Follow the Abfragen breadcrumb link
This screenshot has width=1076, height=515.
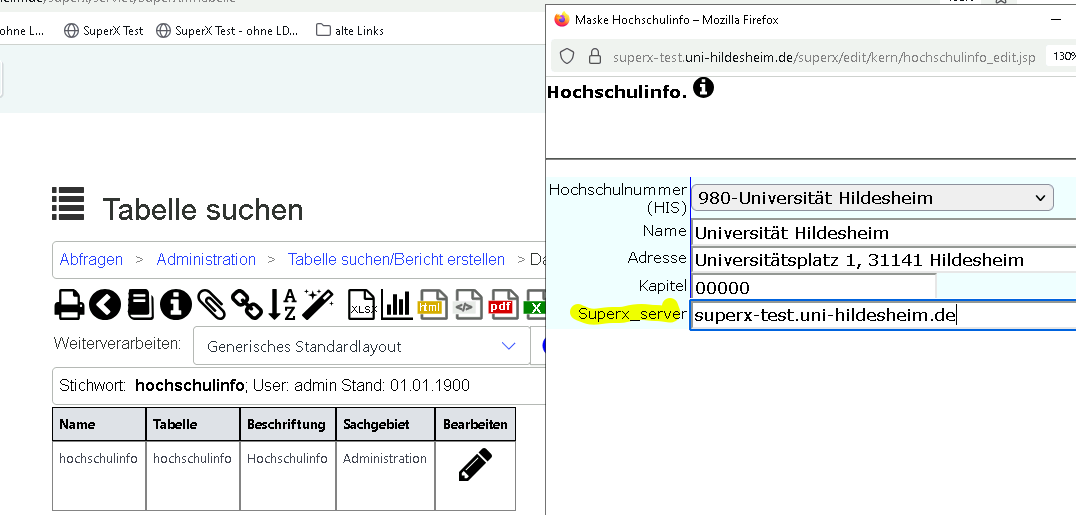91,260
